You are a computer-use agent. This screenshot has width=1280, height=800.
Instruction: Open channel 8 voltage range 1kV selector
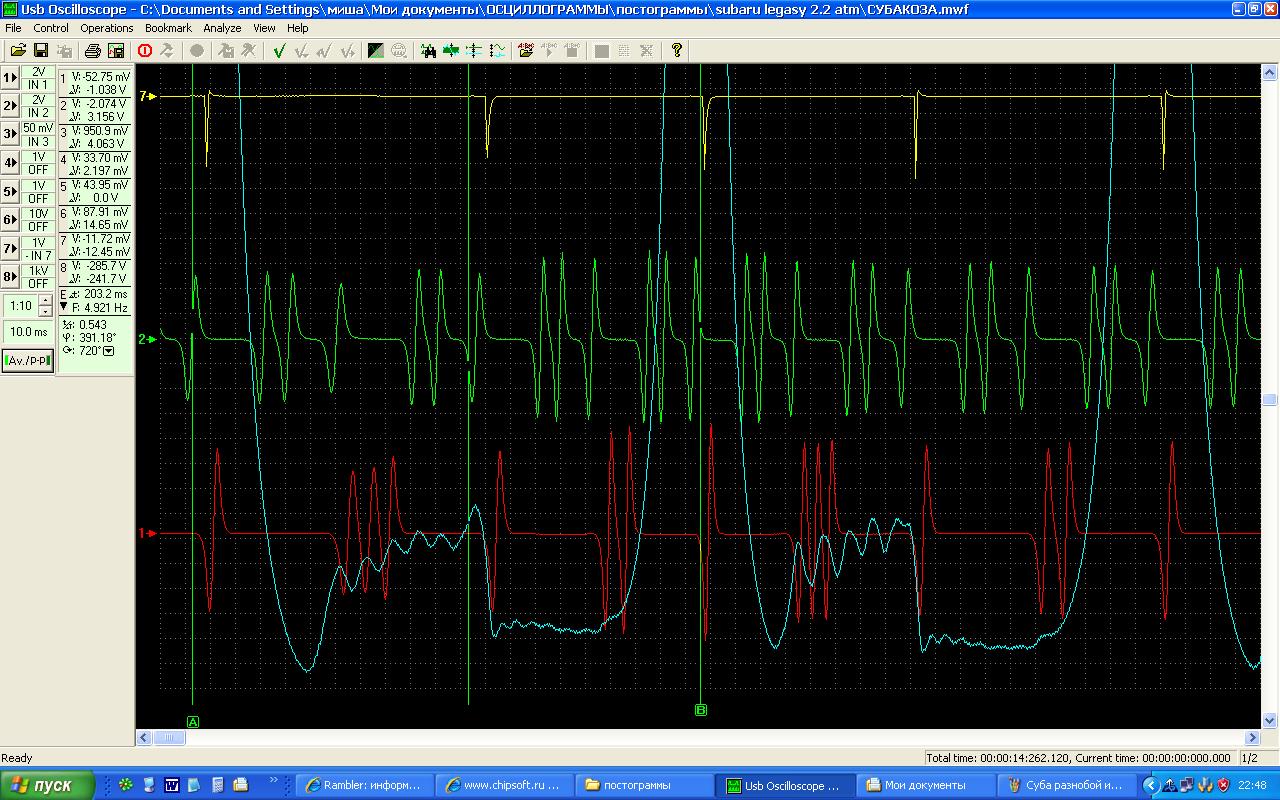click(38, 271)
